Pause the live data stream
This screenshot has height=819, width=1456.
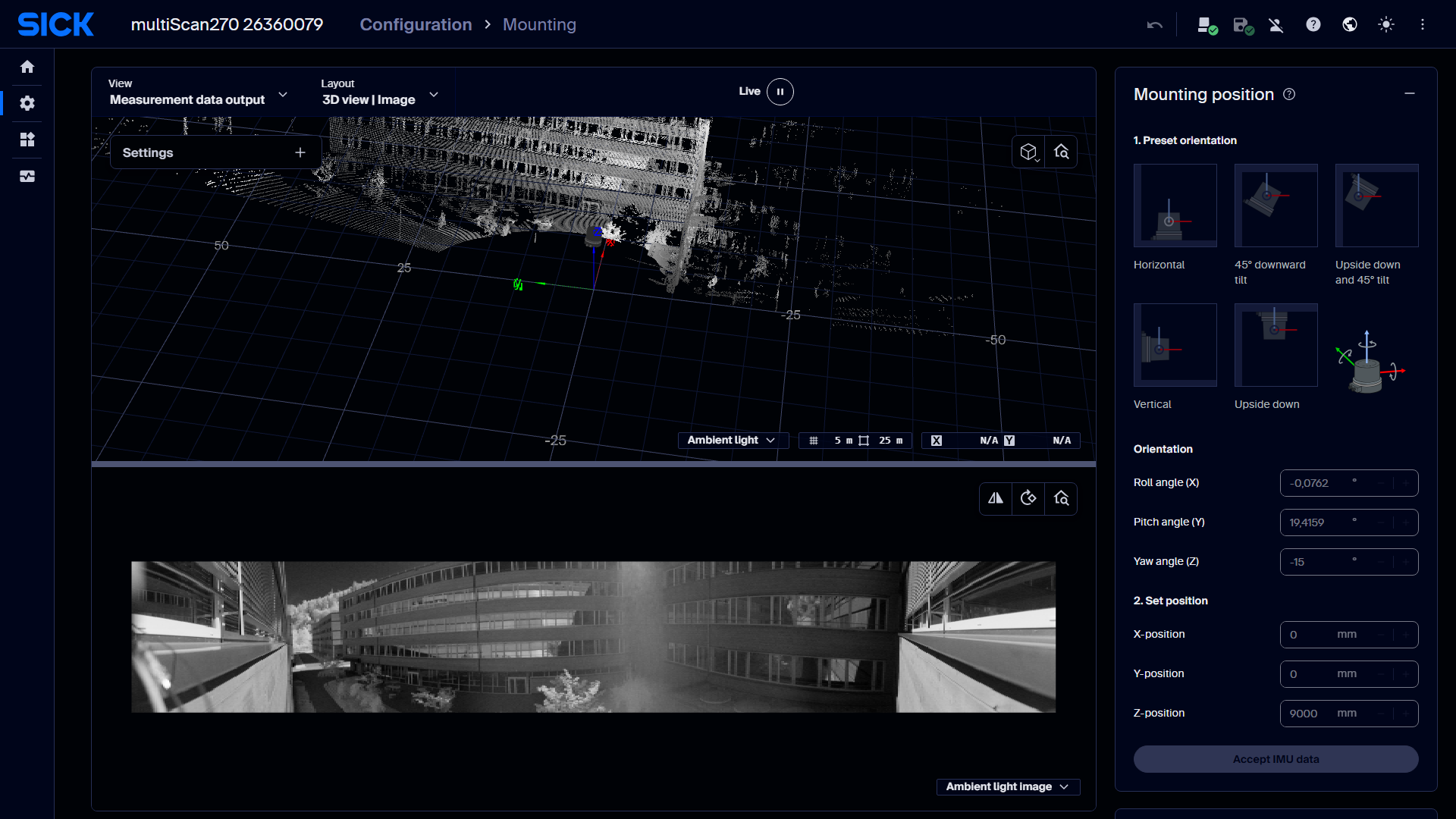[x=780, y=92]
